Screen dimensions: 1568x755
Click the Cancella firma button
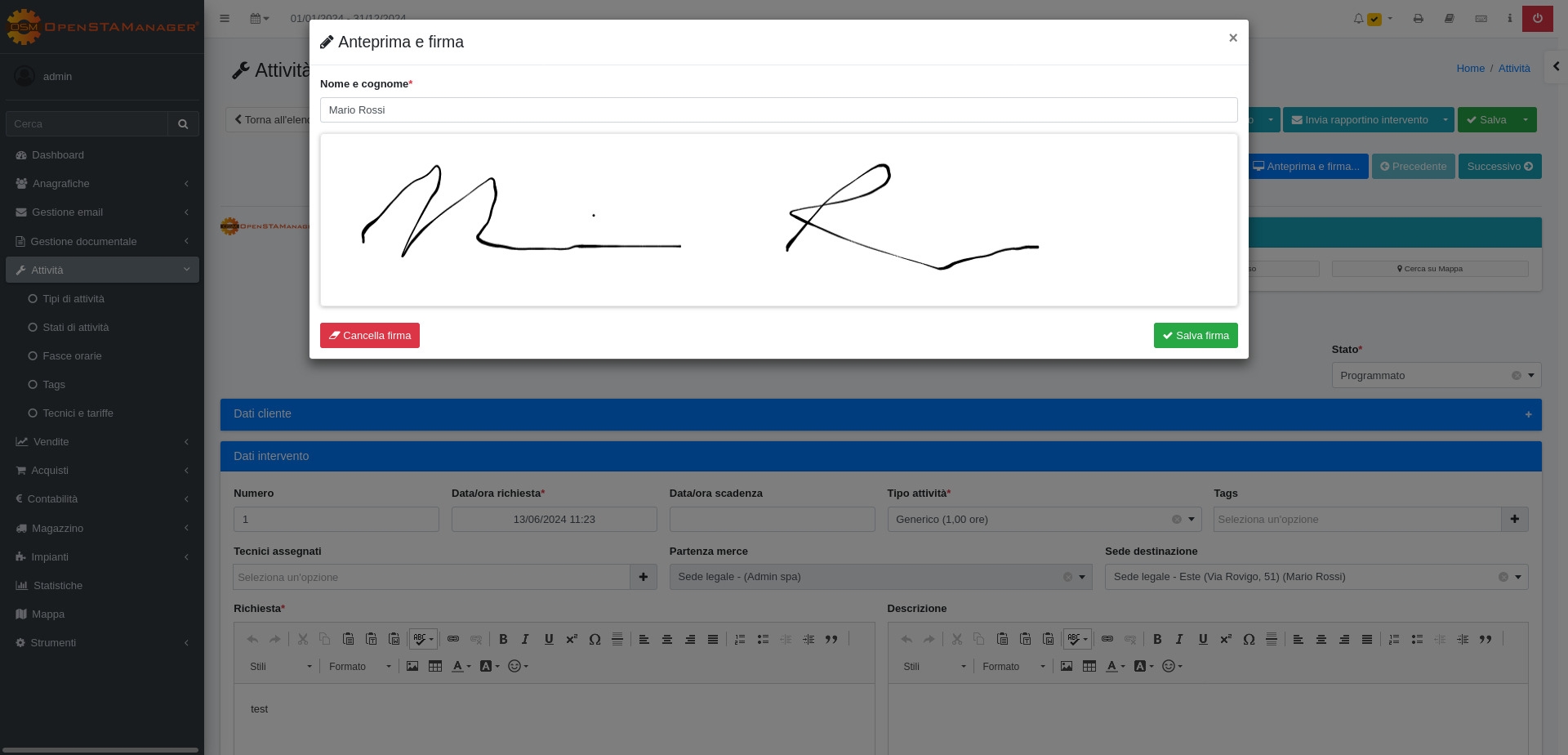pos(370,336)
